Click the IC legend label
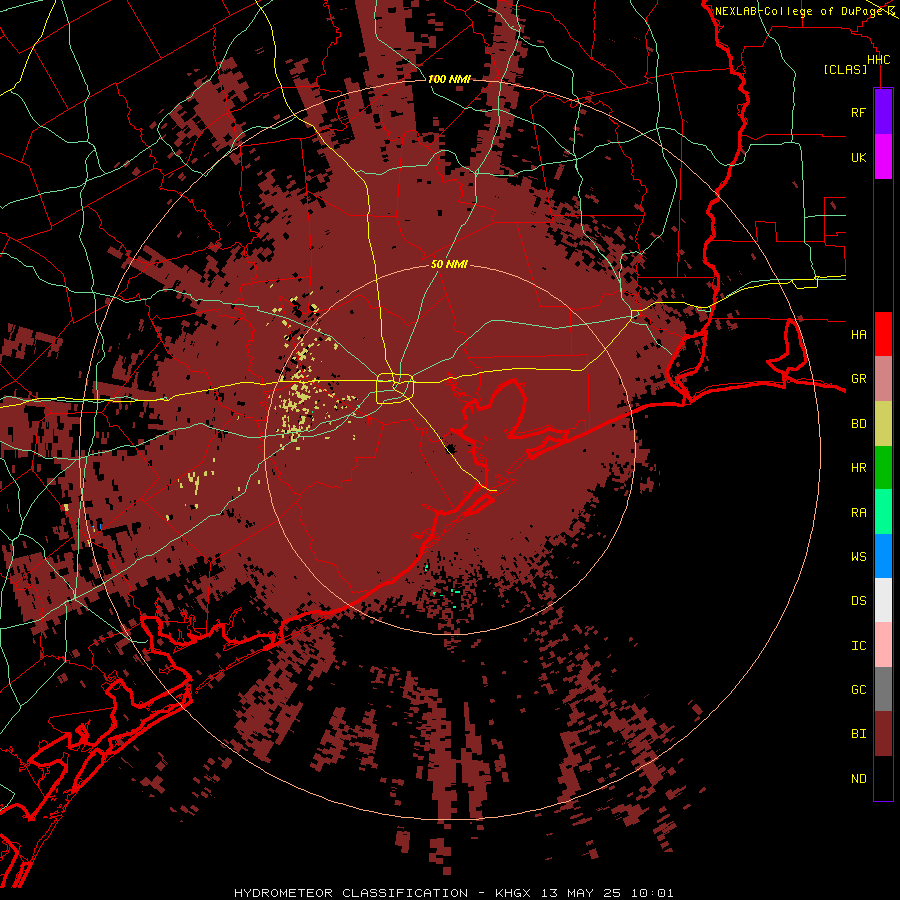Image resolution: width=900 pixels, height=900 pixels. click(858, 645)
